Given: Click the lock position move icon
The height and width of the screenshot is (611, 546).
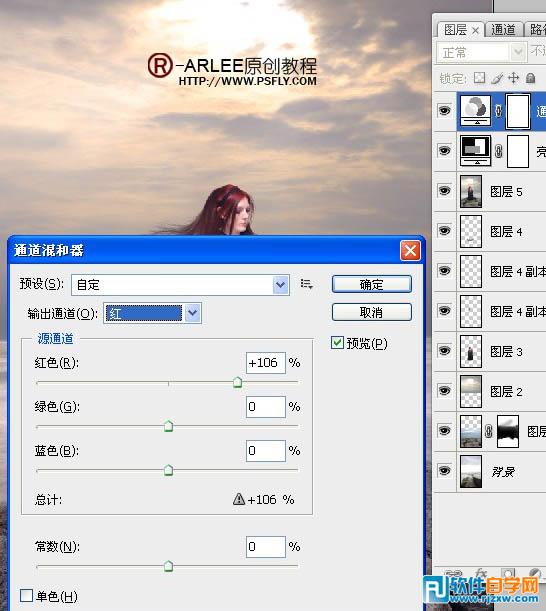Looking at the screenshot, I should [514, 78].
